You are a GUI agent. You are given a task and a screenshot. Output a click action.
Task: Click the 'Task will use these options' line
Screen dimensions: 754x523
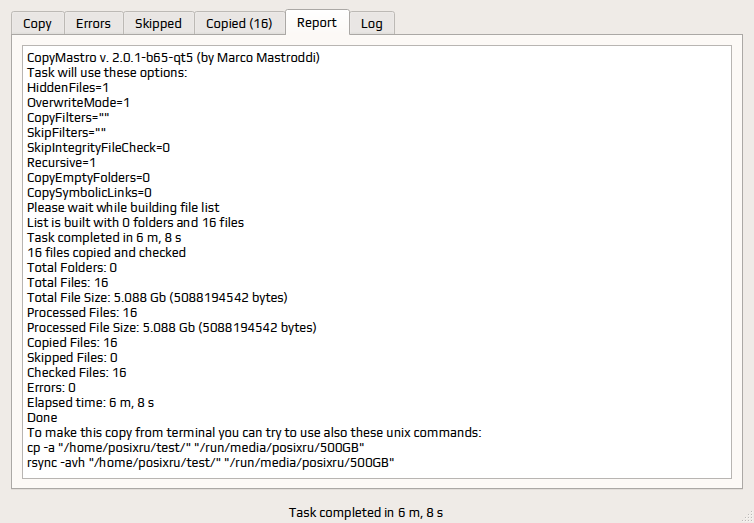(x=107, y=73)
